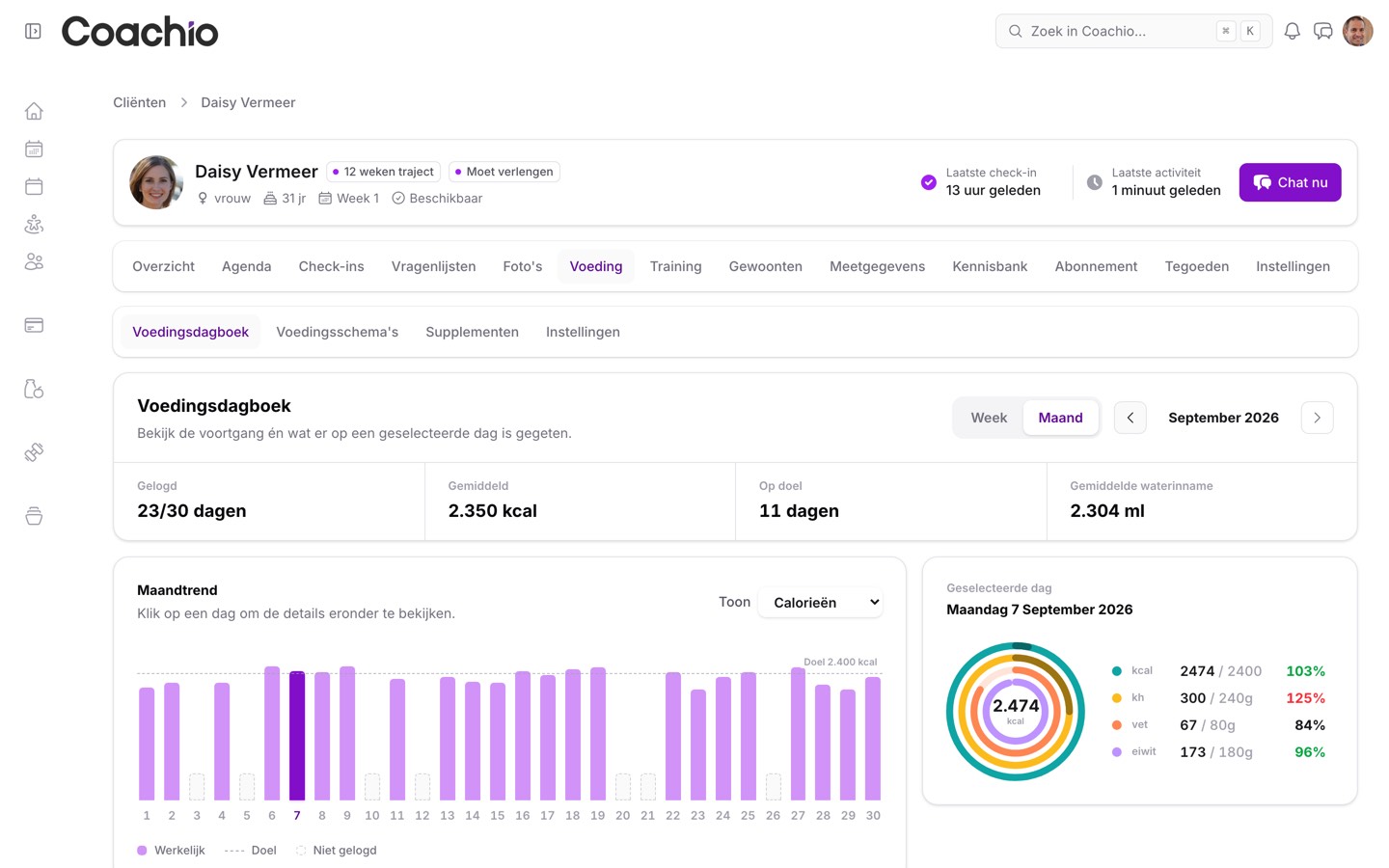
Task: Open the plain calendar icon in sidebar
Action: click(x=34, y=186)
